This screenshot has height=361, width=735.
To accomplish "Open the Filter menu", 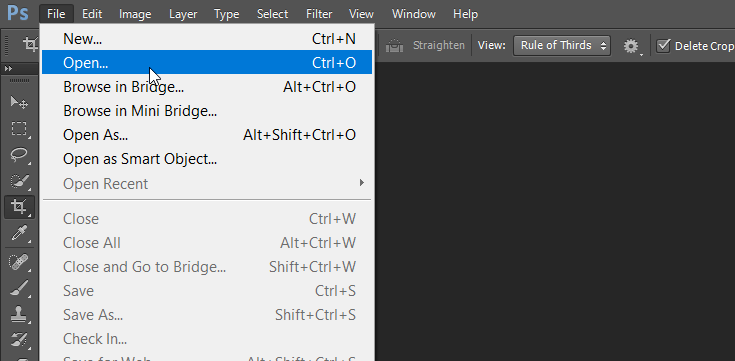I will tap(319, 14).
